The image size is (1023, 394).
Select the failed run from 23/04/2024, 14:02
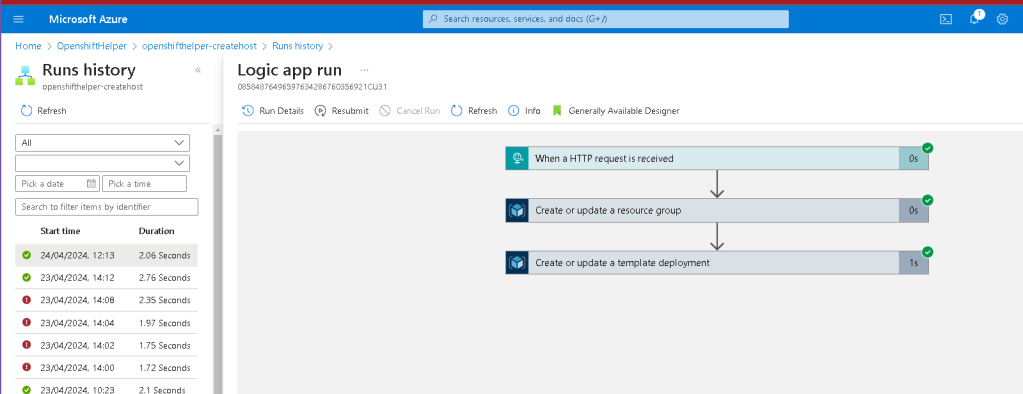click(x=106, y=345)
